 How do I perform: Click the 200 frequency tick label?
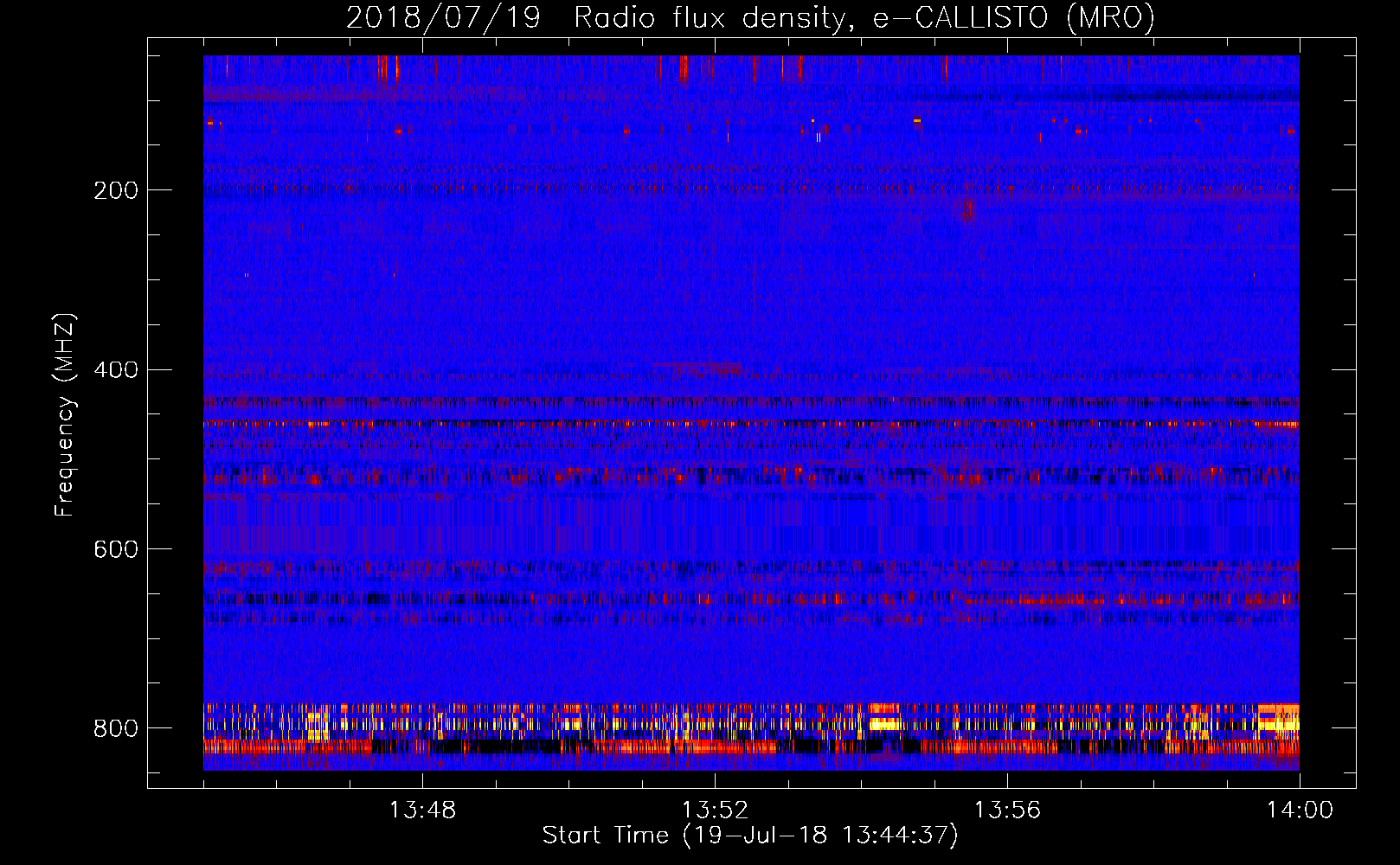coord(116,190)
